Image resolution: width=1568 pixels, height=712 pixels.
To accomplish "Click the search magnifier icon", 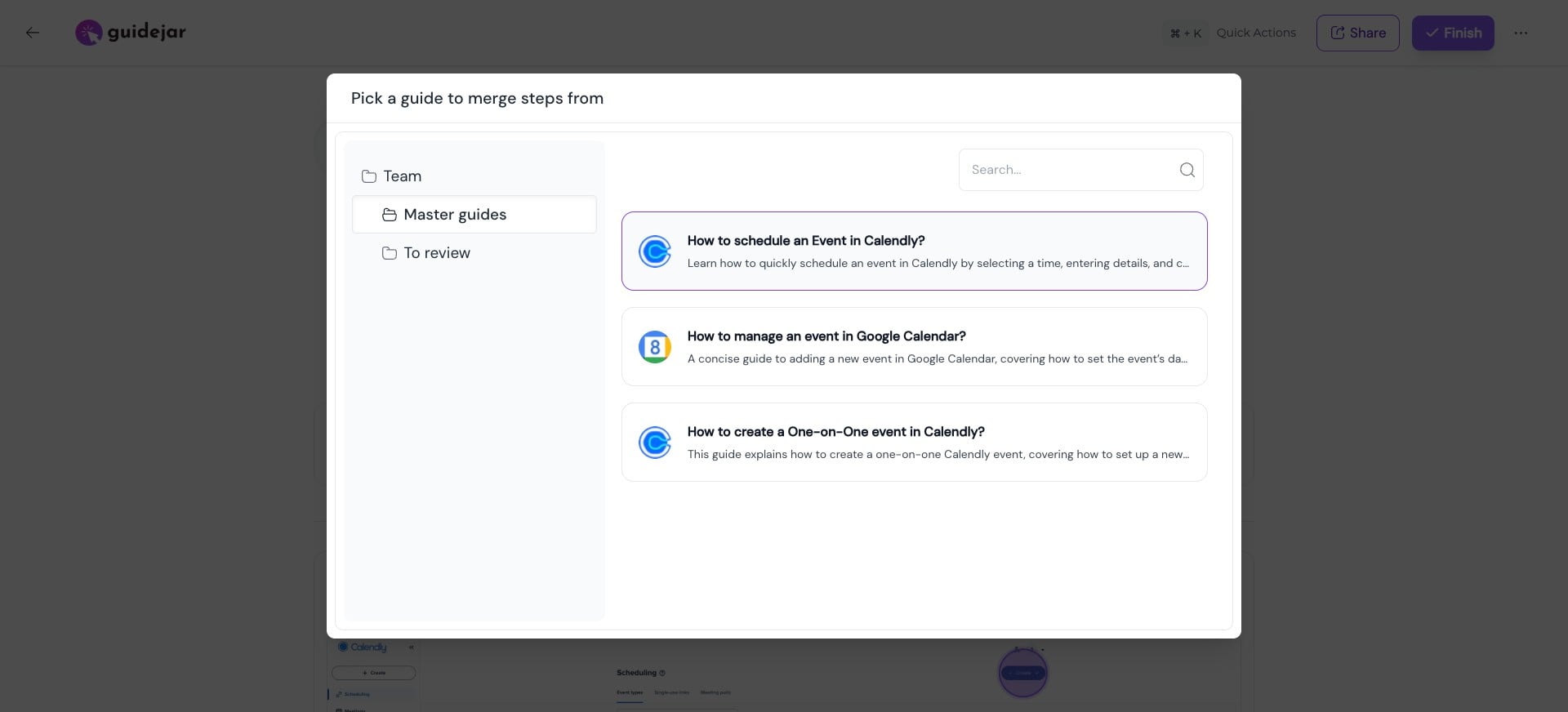I will [x=1187, y=170].
